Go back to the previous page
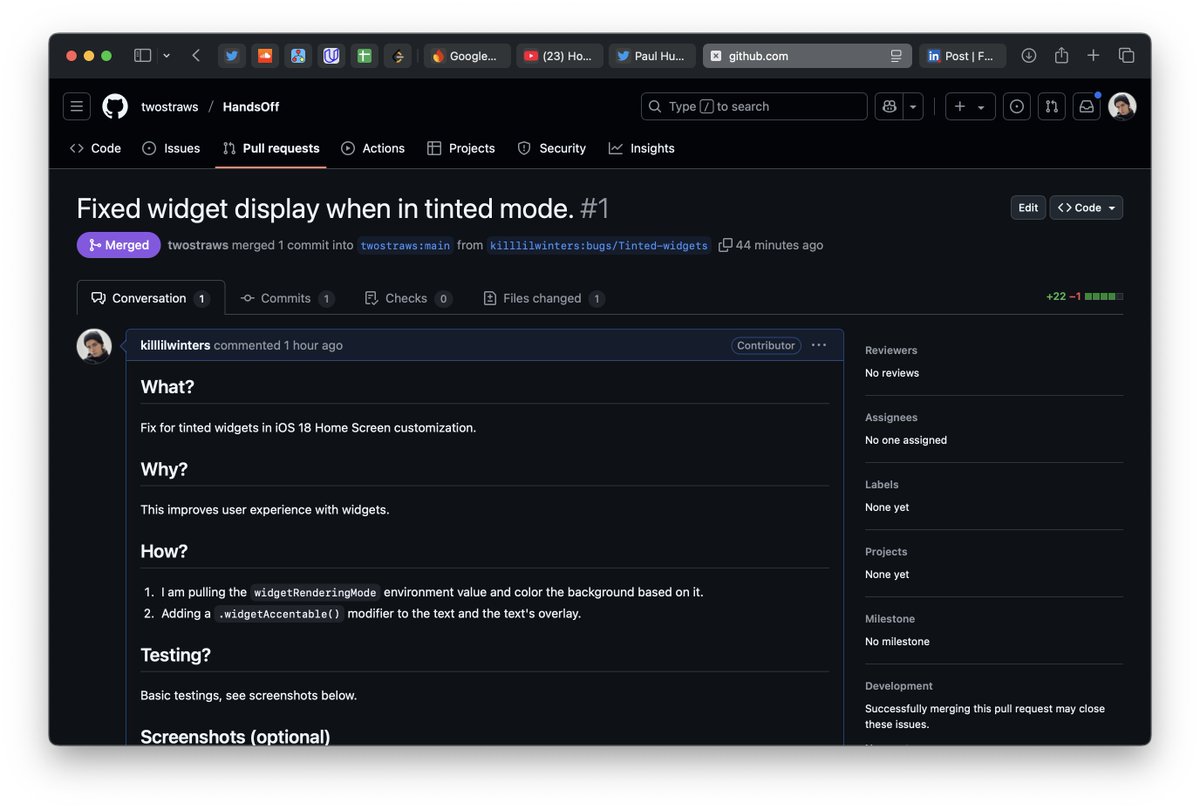 click(196, 56)
